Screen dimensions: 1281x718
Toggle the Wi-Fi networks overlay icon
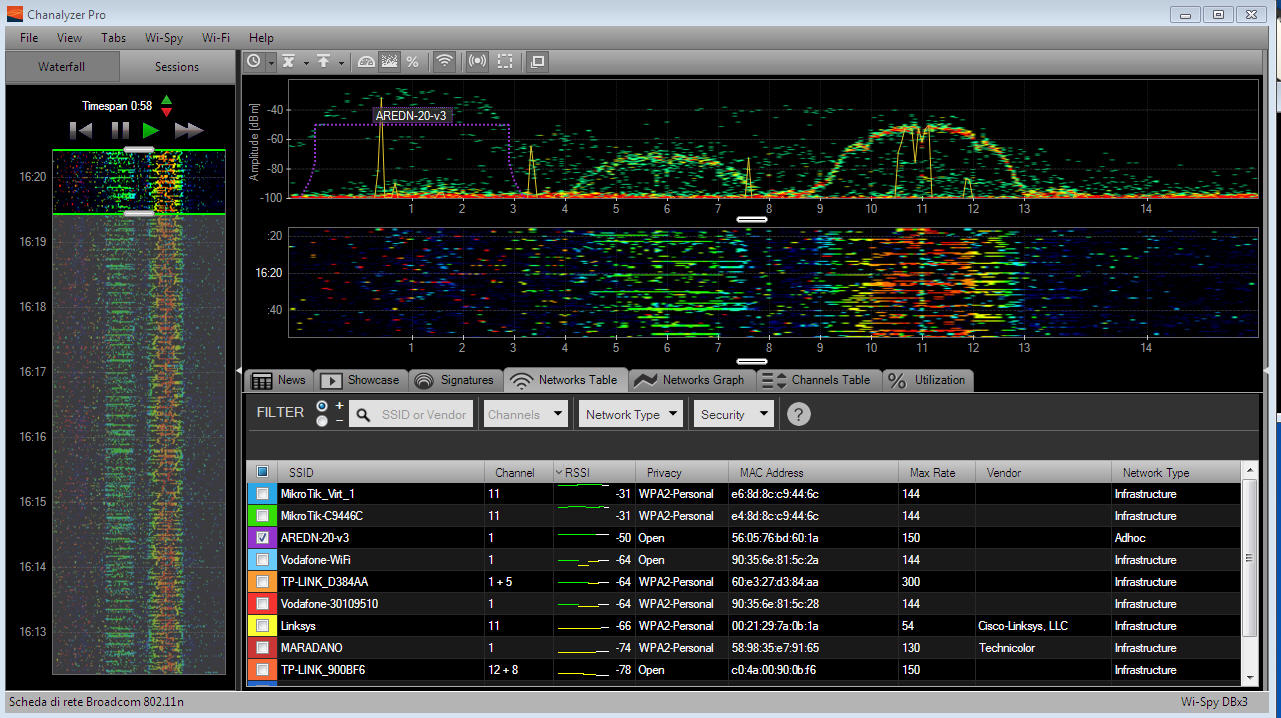click(x=445, y=61)
